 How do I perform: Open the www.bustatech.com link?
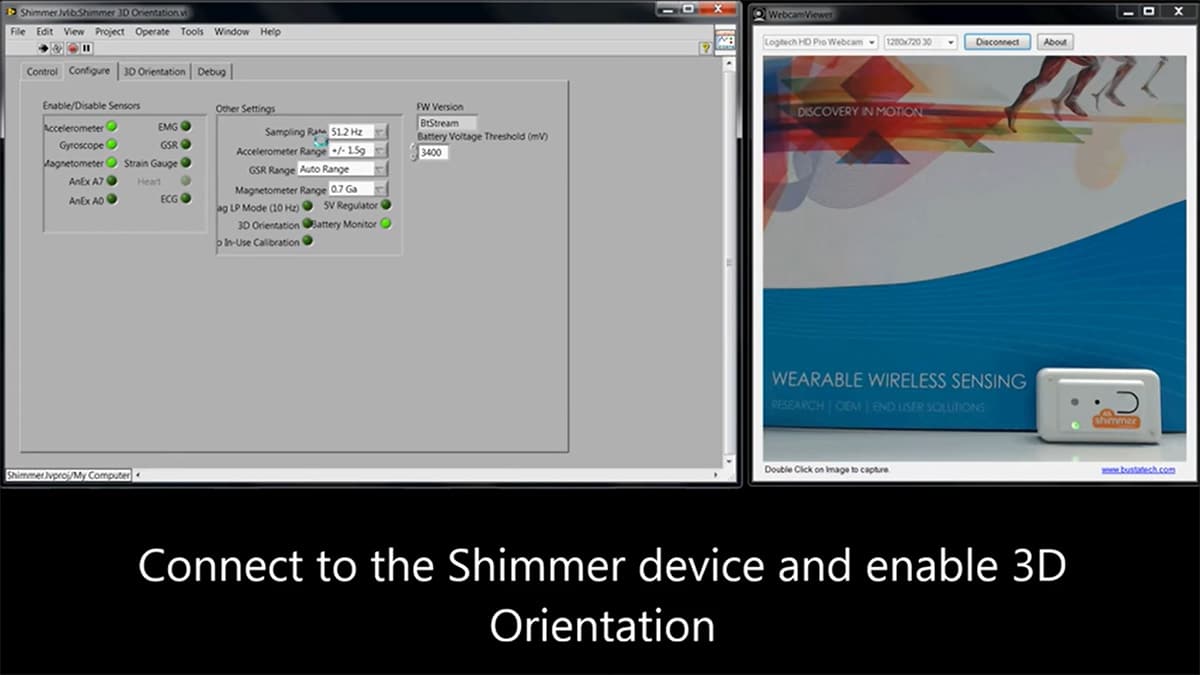pyautogui.click(x=1138, y=470)
